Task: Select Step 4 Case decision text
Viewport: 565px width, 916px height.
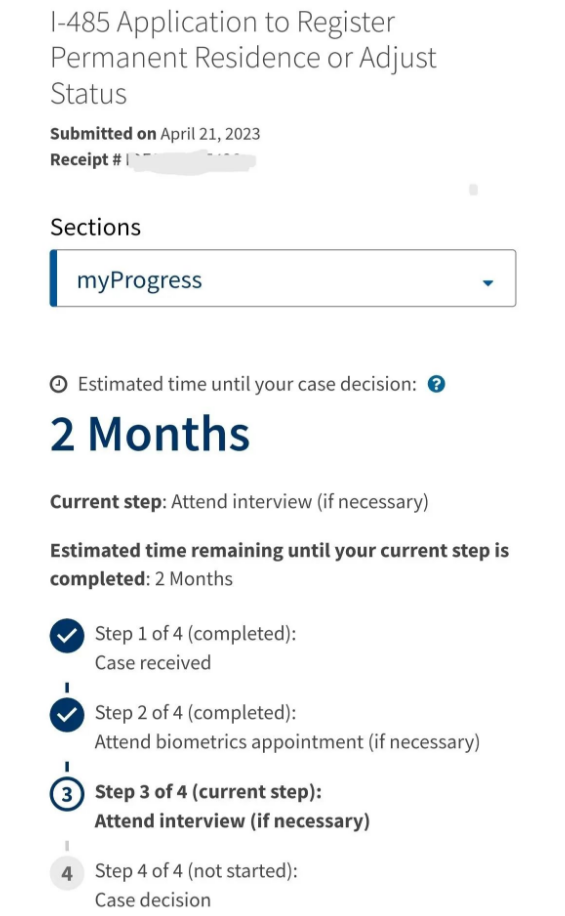Action: (x=196, y=885)
